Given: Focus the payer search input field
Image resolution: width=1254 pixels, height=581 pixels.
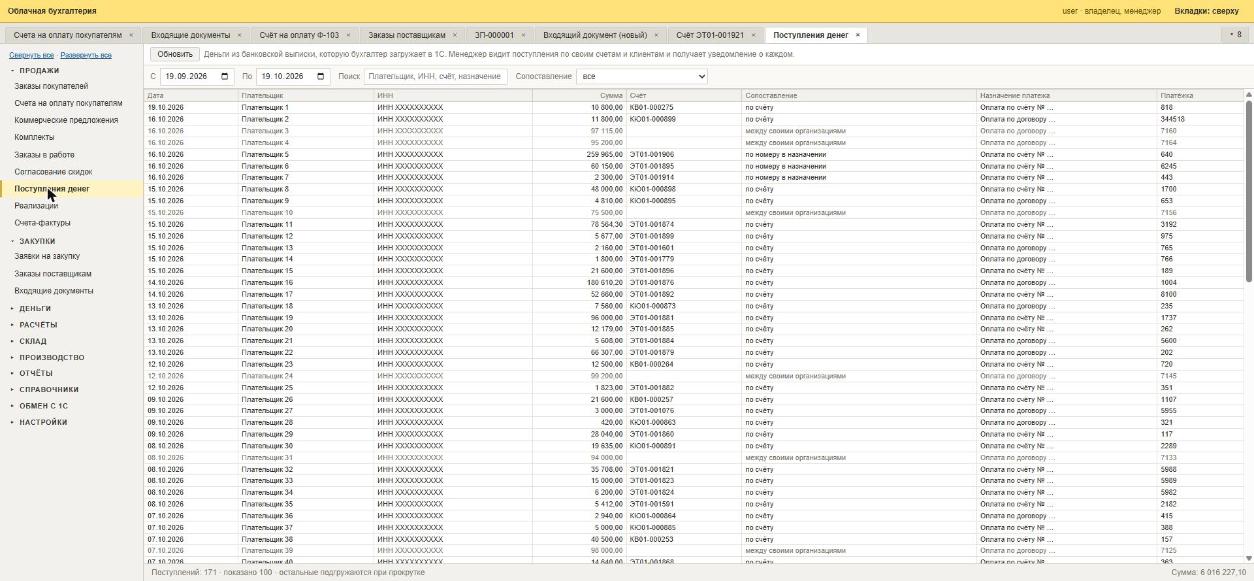Looking at the screenshot, I should [436, 76].
